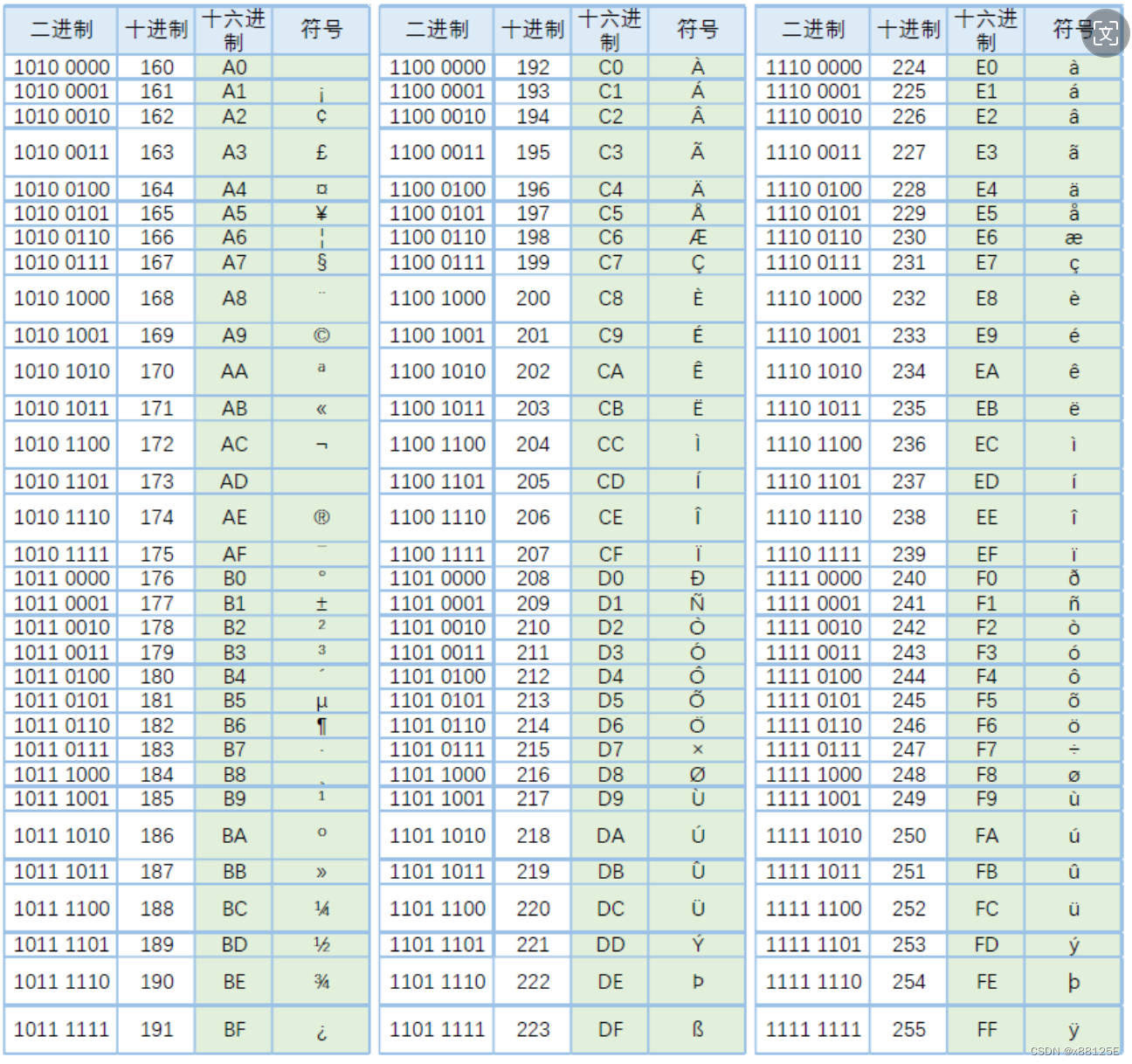Click the lowercase æ symbol
Screen dimensions: 1132x1064
pos(1073,238)
